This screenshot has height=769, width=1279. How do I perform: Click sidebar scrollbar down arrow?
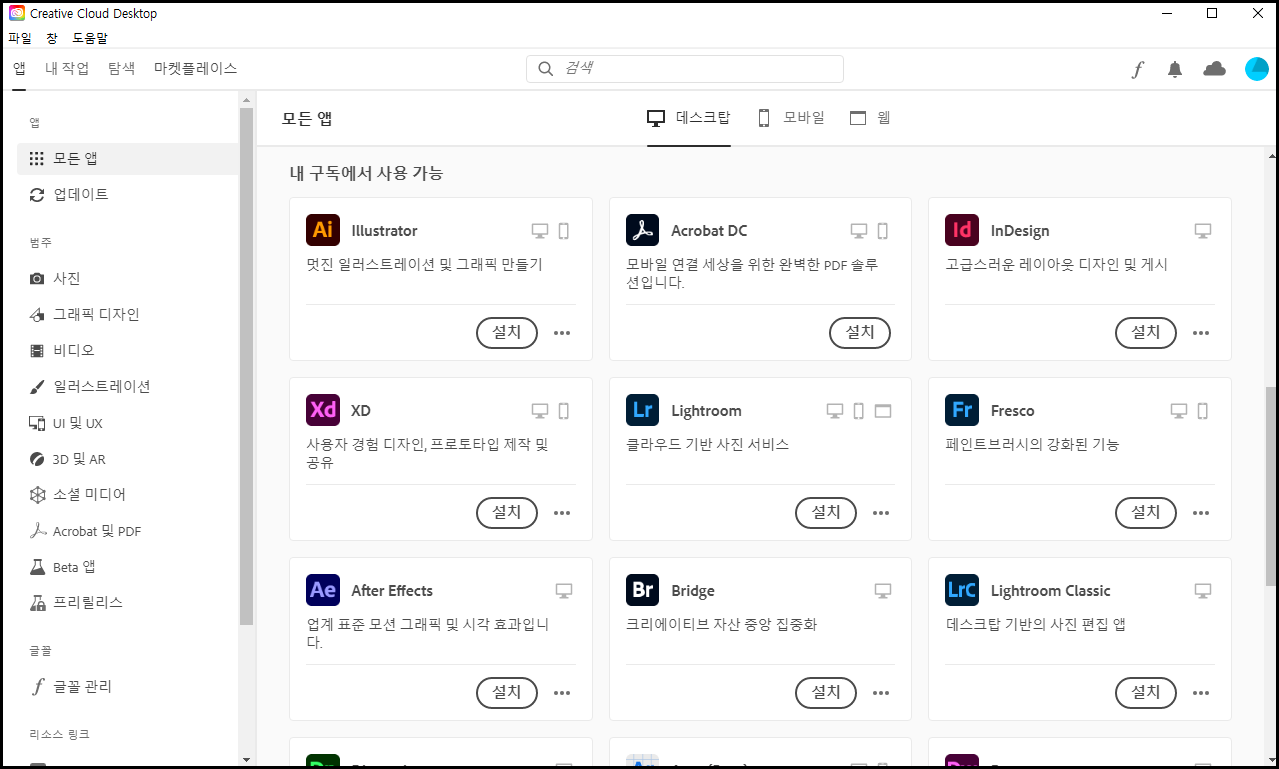coord(246,759)
